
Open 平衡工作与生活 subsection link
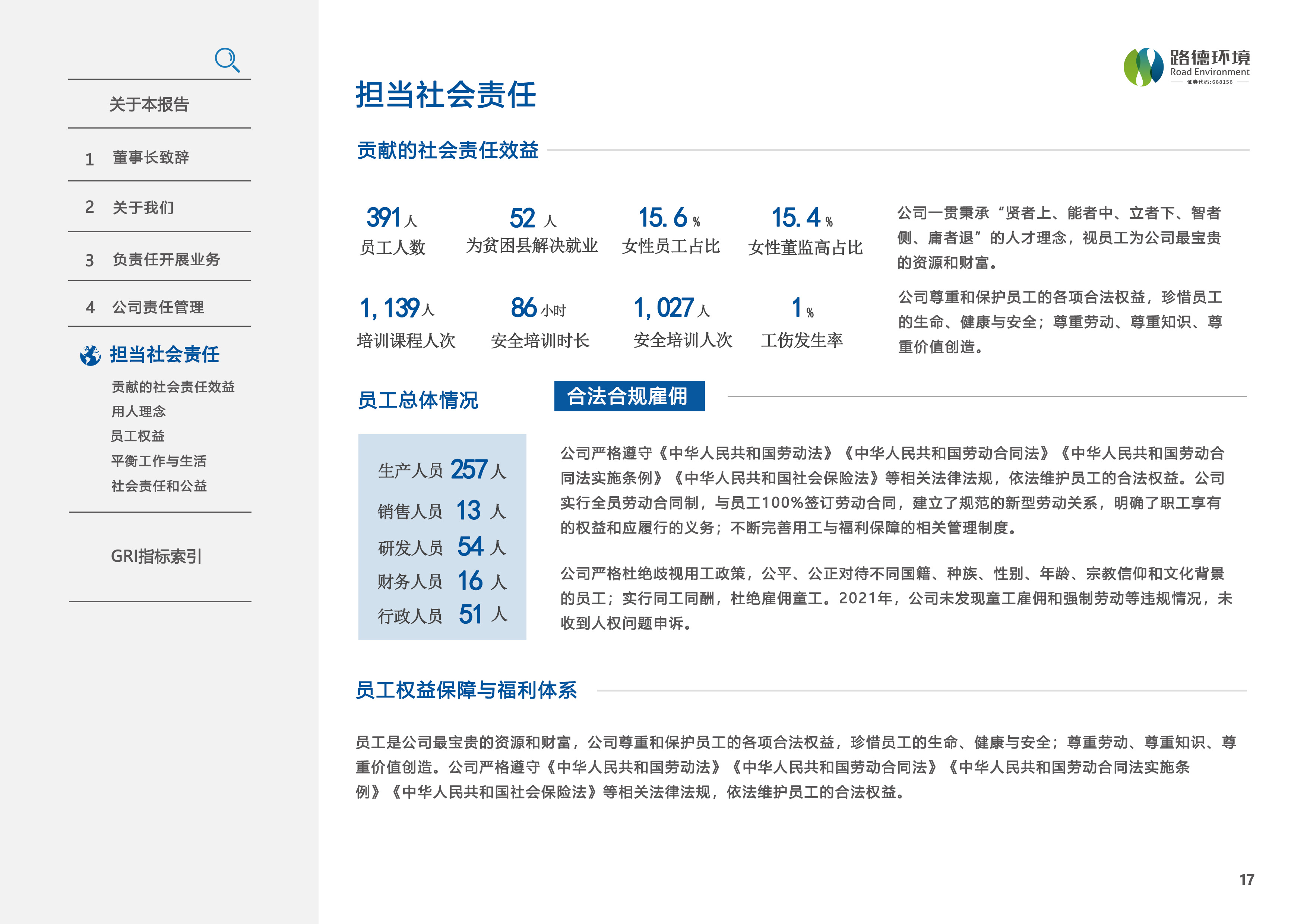(159, 461)
